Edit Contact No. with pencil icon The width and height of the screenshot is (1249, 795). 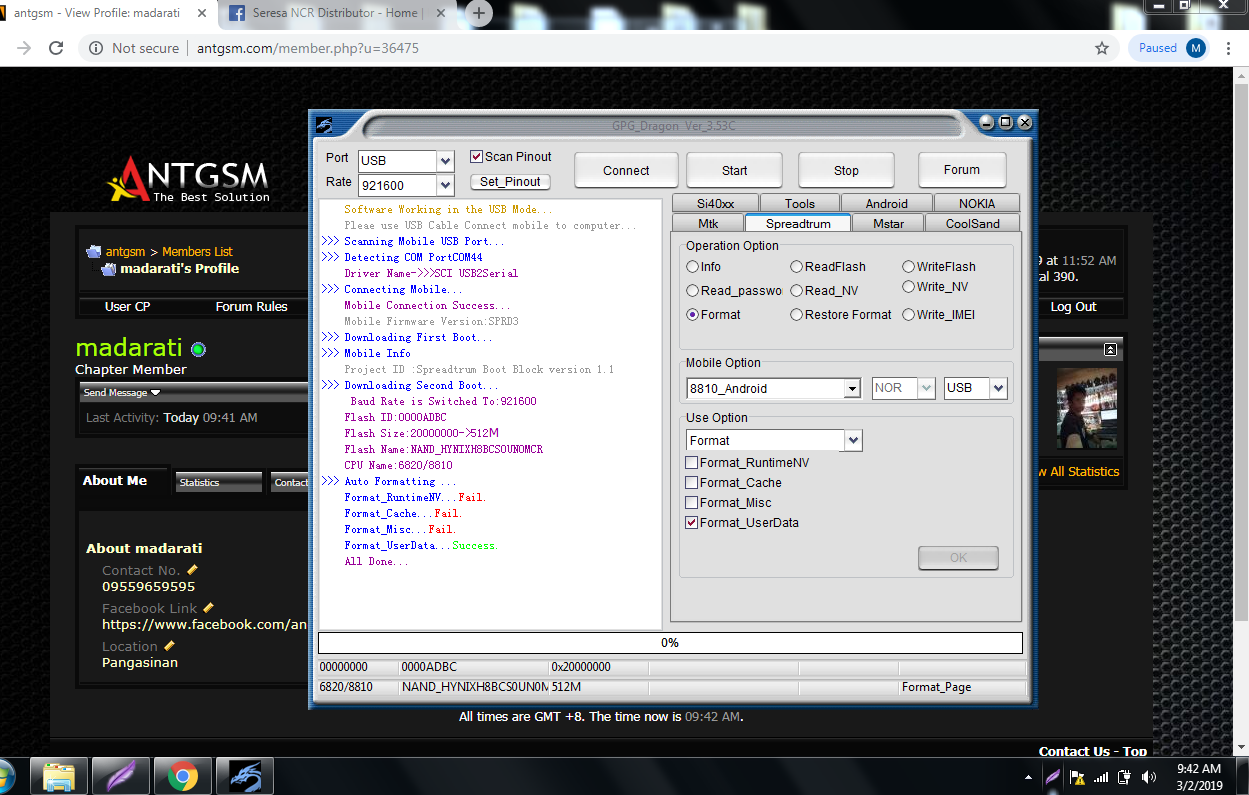[x=193, y=570]
